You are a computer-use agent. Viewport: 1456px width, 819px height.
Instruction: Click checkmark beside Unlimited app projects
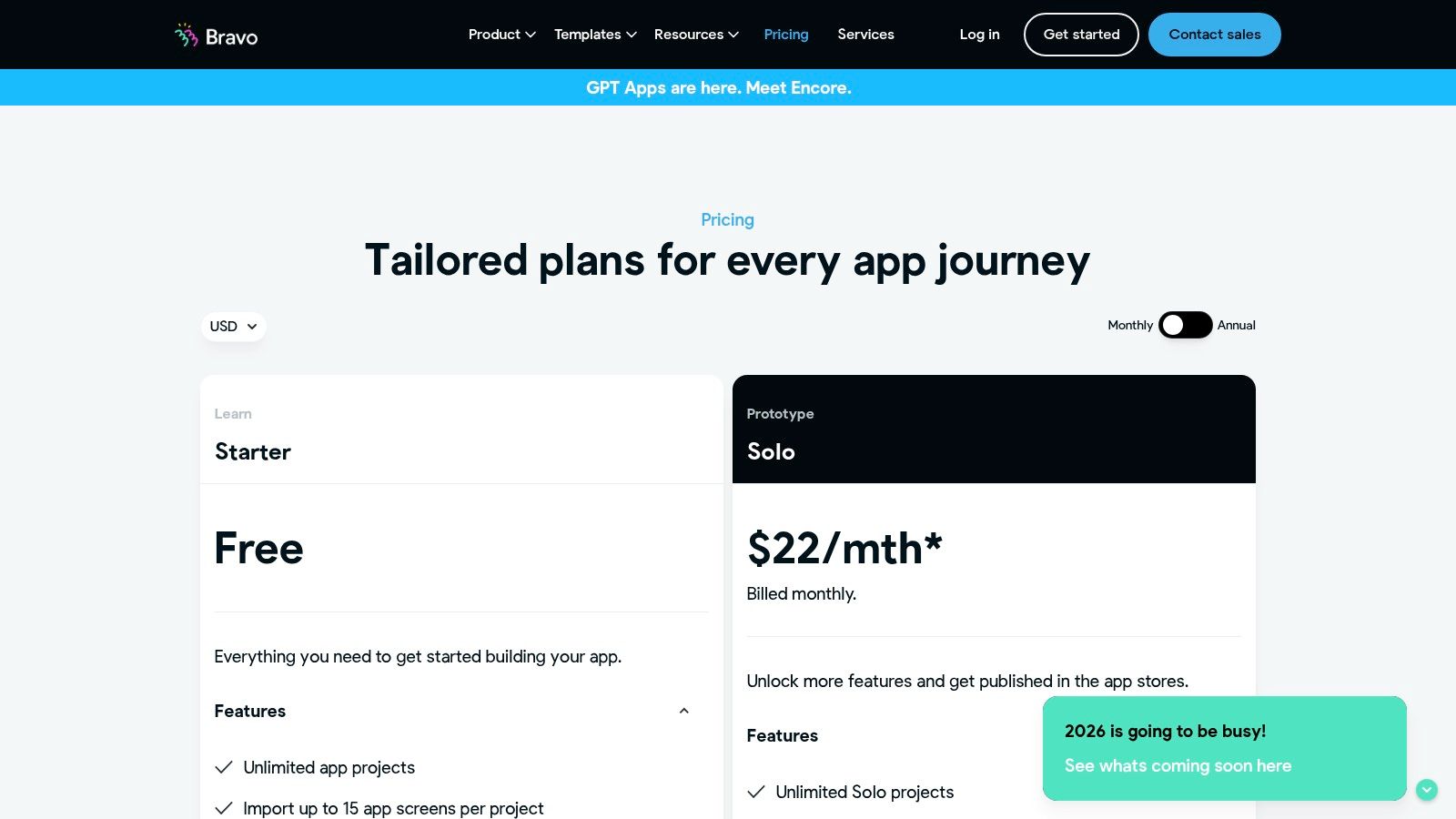[224, 767]
